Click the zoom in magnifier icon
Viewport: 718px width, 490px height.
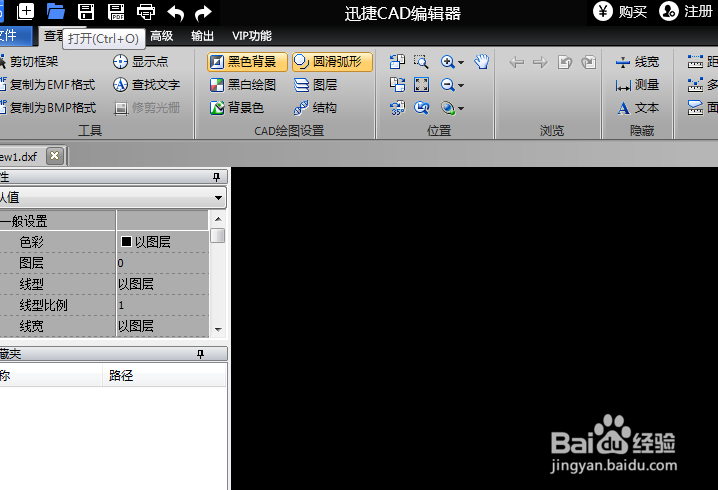tap(447, 61)
